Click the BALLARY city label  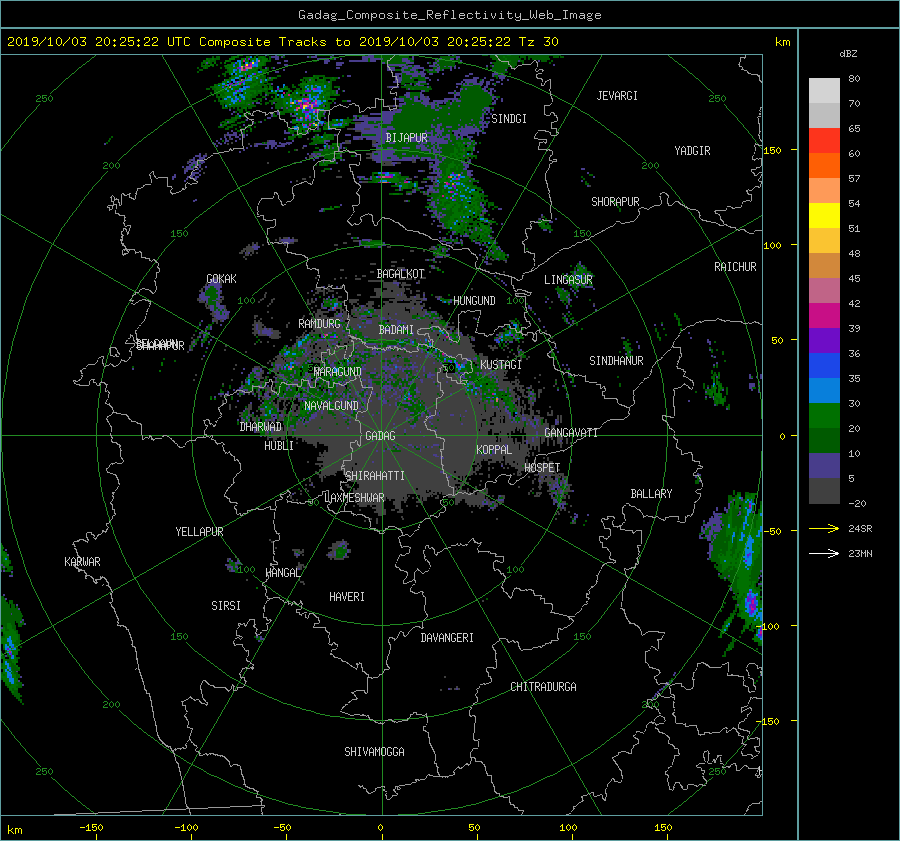point(651,494)
